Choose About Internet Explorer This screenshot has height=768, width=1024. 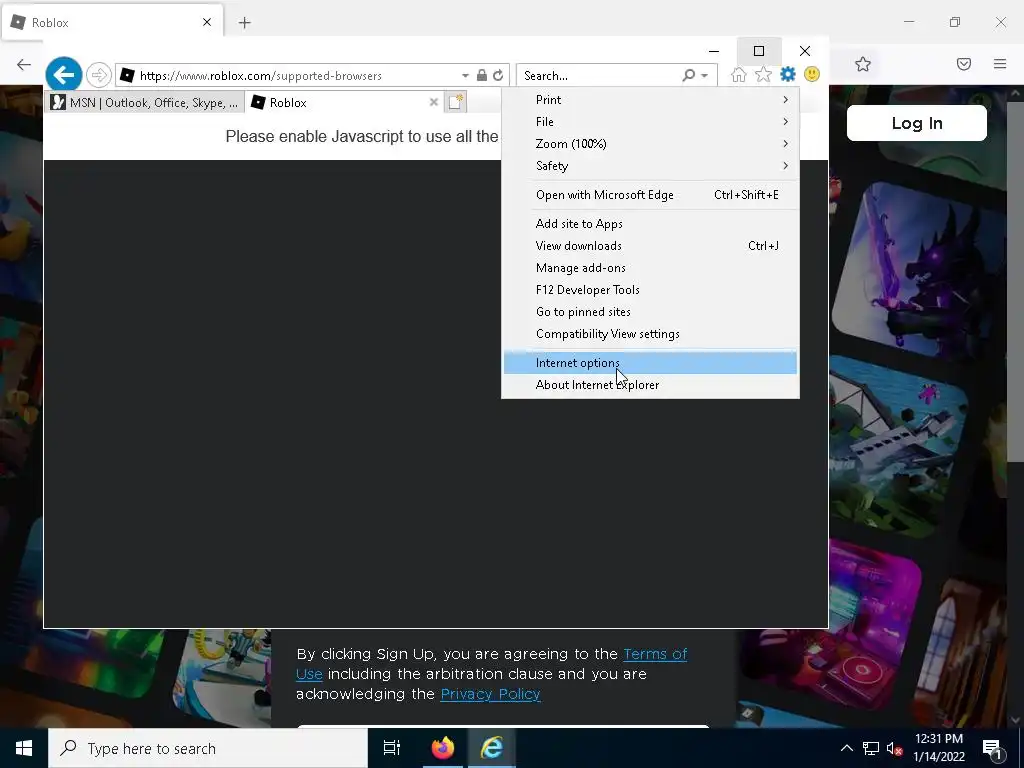coord(650,385)
